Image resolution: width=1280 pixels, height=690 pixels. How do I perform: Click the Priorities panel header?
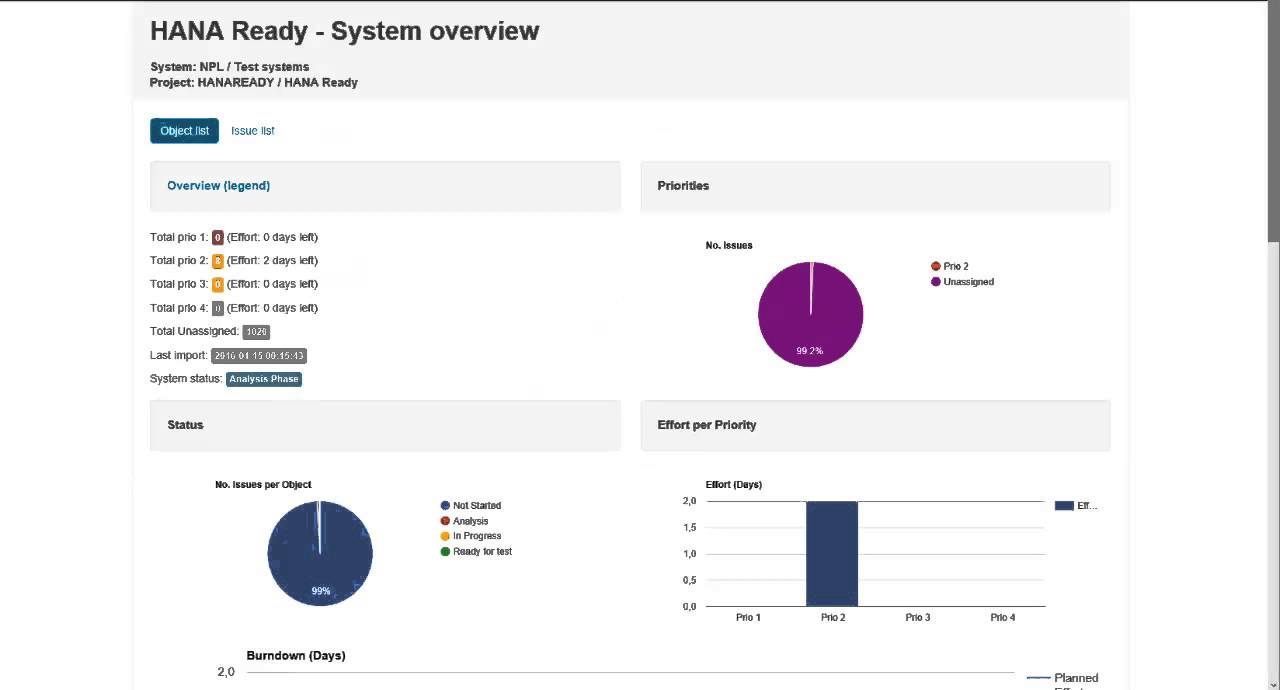(875, 186)
